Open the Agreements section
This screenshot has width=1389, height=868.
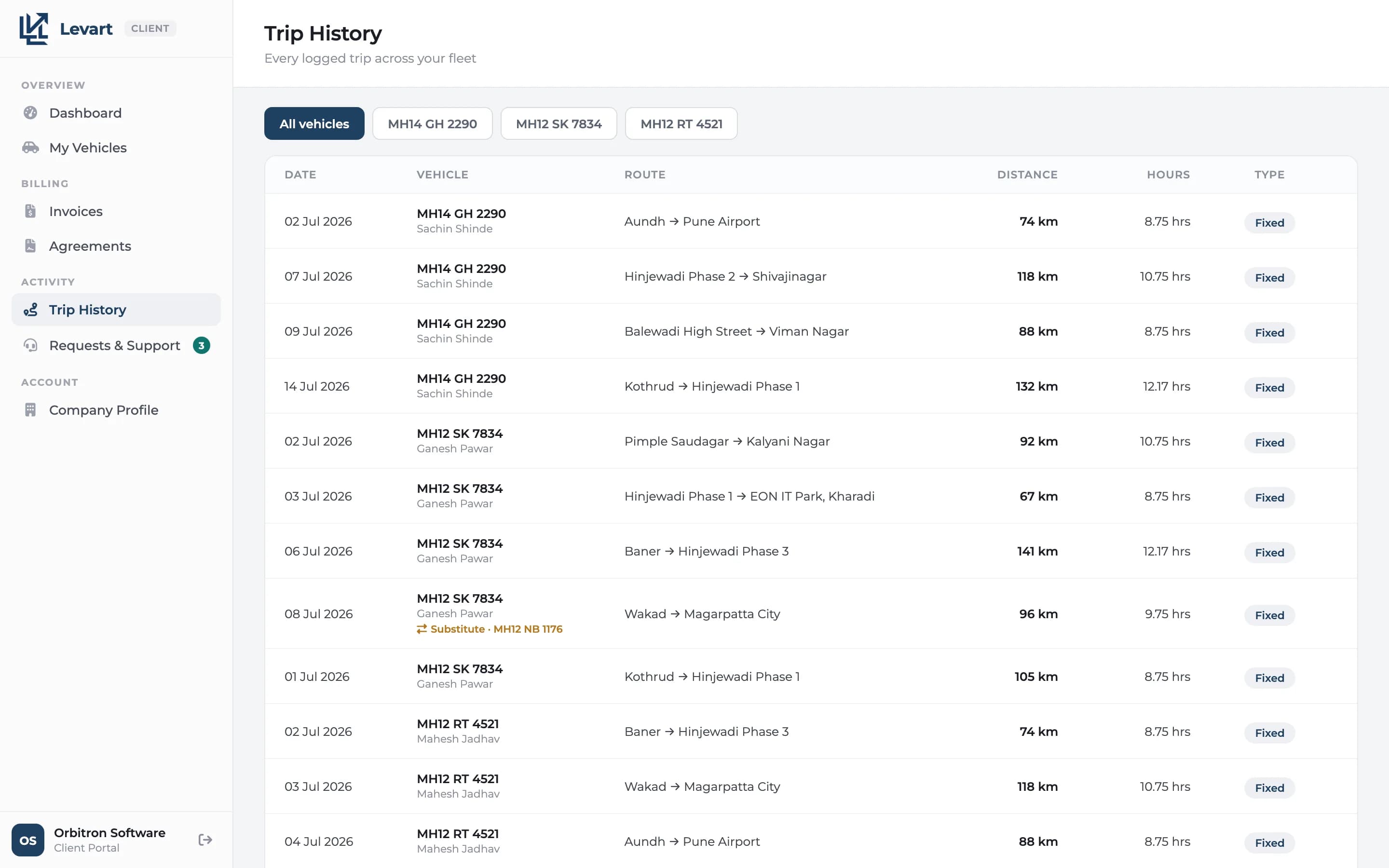point(116,246)
